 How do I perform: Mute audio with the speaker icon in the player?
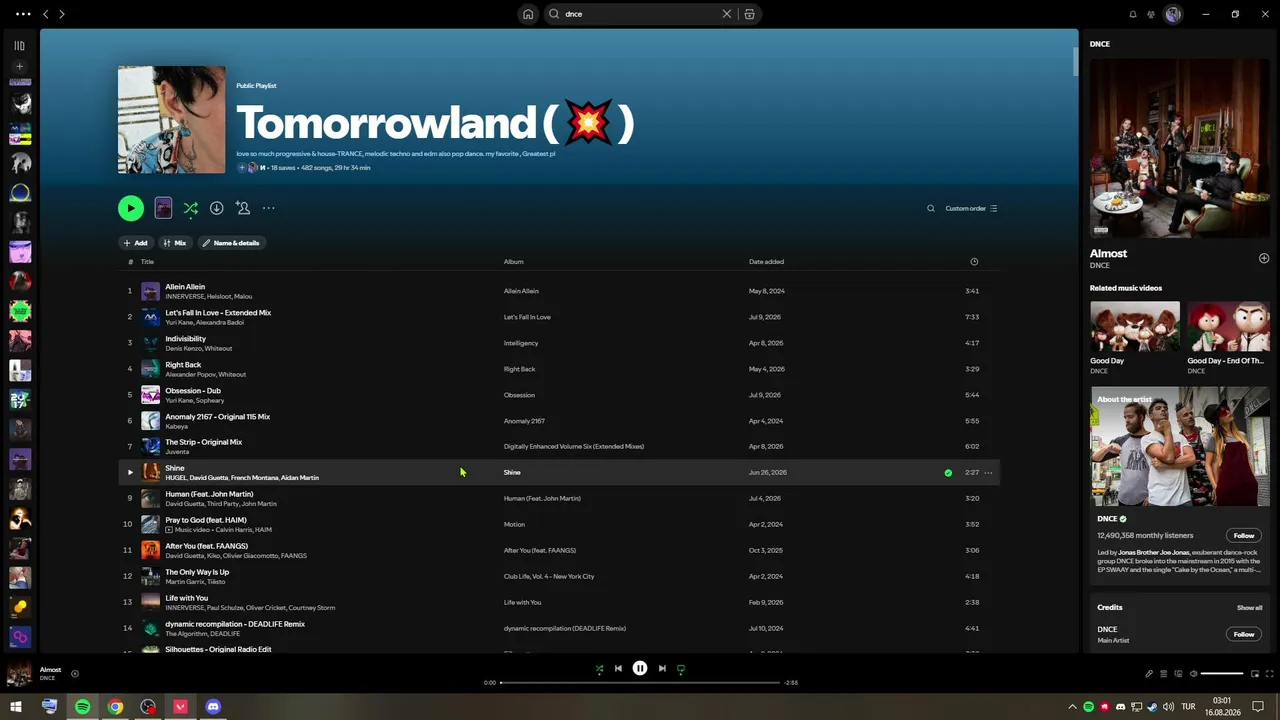point(1192,674)
